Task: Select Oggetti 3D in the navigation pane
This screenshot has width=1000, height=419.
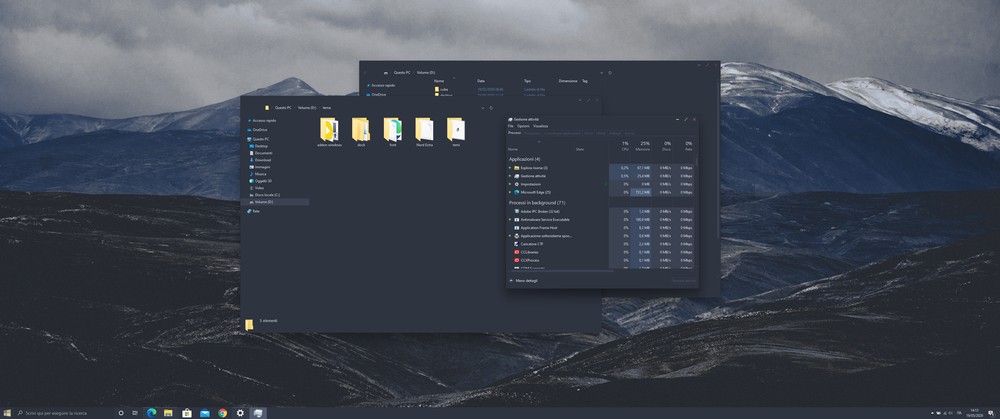Action: pyautogui.click(x=264, y=181)
